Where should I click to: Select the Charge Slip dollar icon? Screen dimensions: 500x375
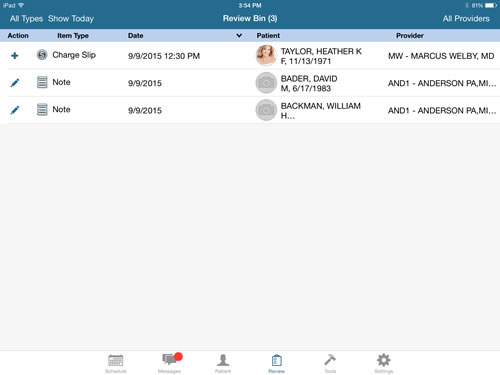click(42, 55)
